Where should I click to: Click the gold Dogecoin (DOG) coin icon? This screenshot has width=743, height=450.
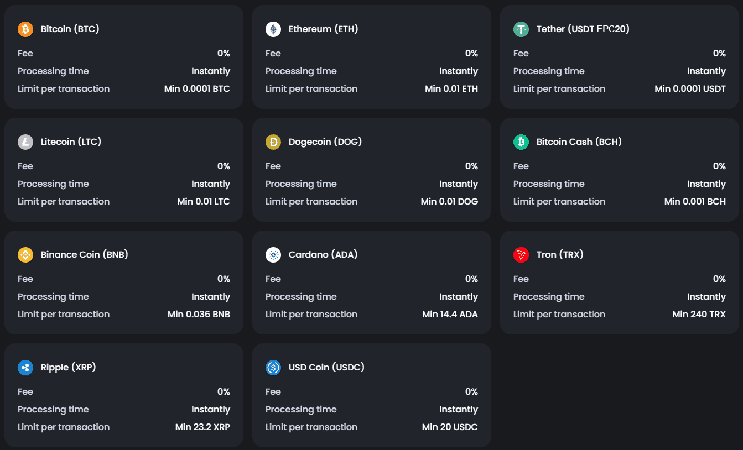click(x=273, y=142)
